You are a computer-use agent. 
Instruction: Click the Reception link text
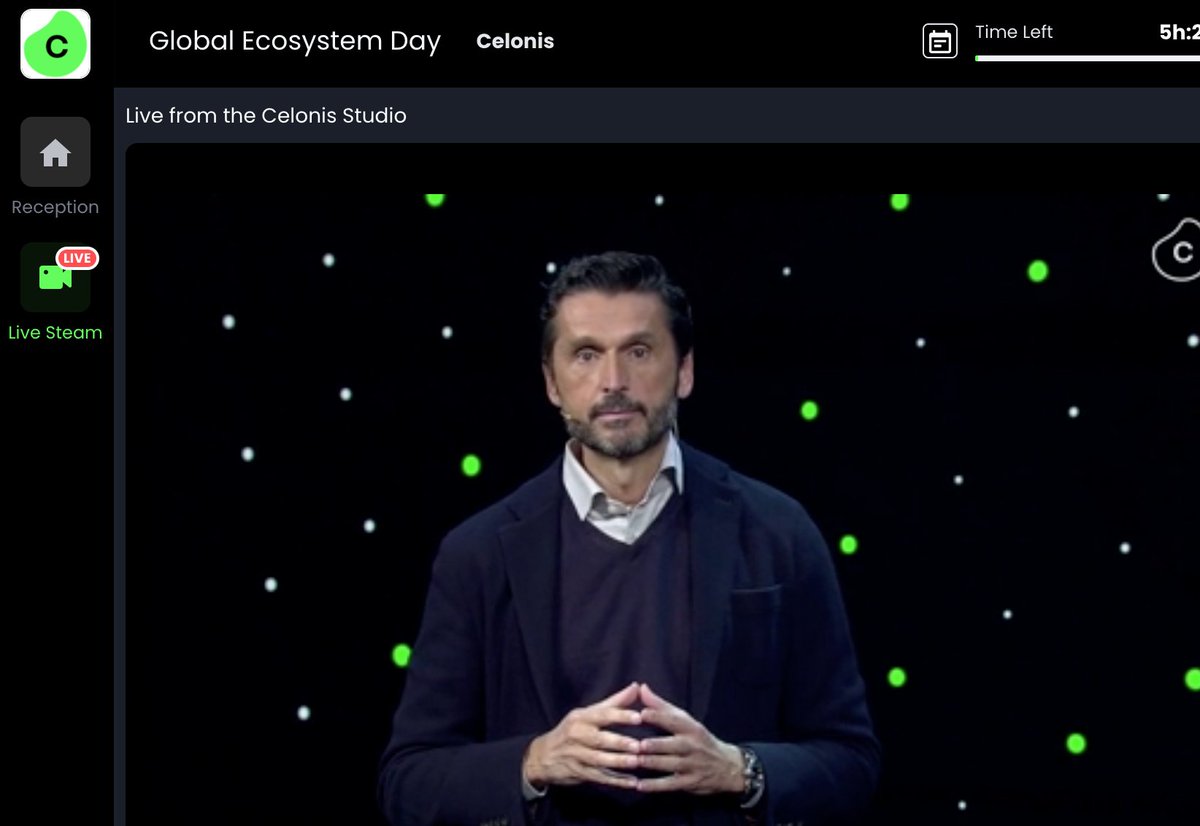point(55,206)
